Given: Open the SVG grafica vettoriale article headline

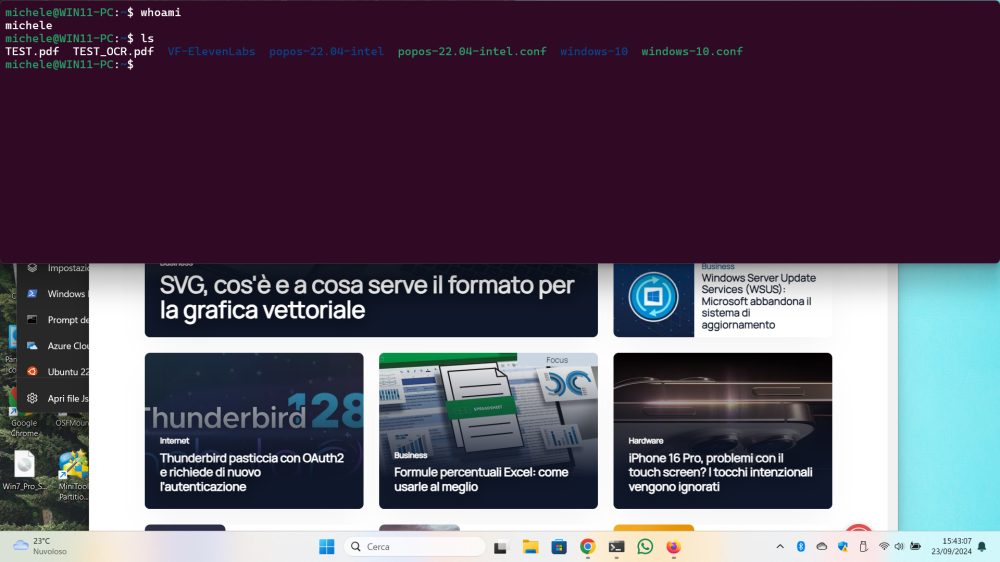Looking at the screenshot, I should (x=367, y=297).
